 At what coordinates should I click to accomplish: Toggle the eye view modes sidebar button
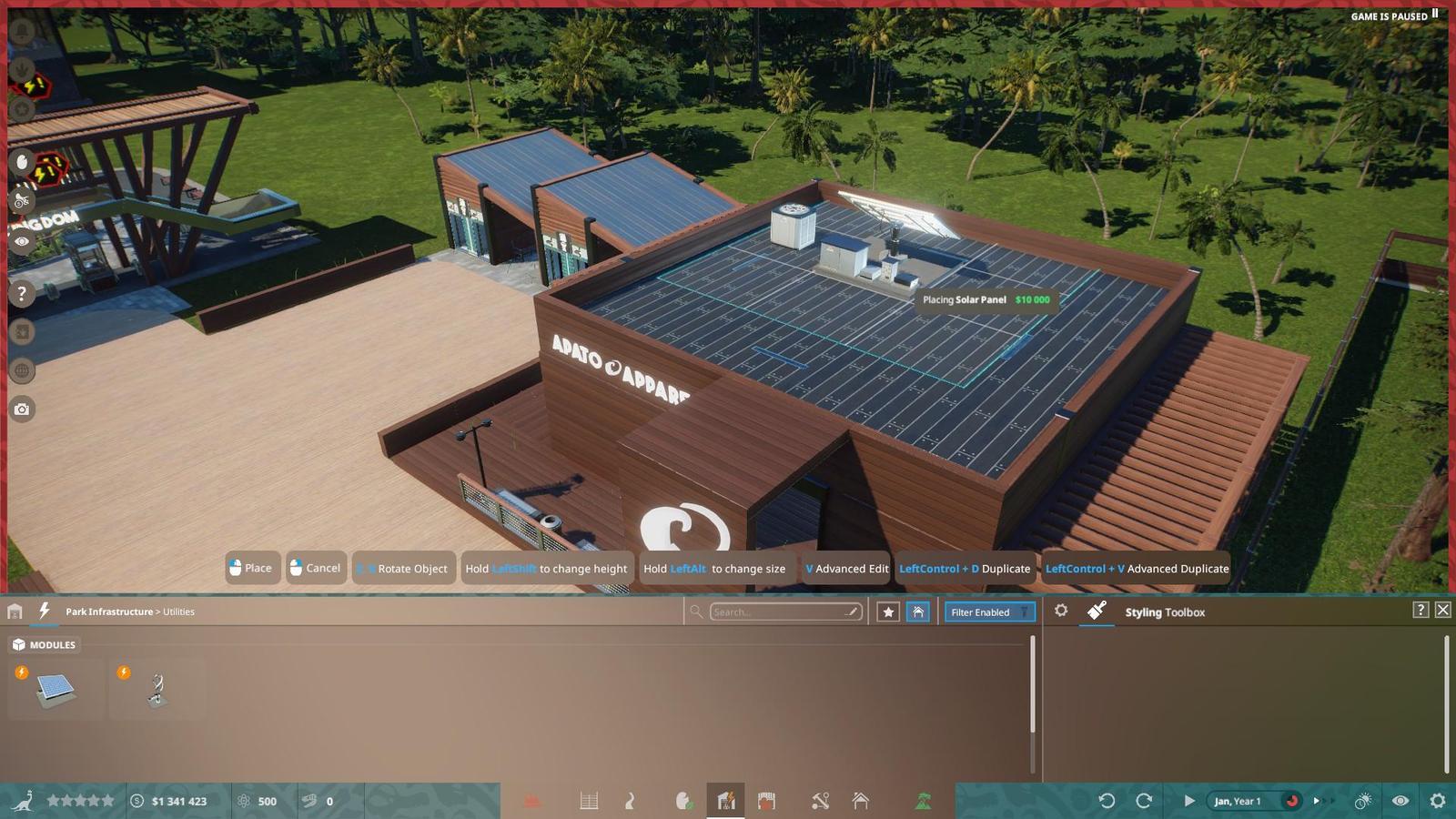[x=22, y=241]
